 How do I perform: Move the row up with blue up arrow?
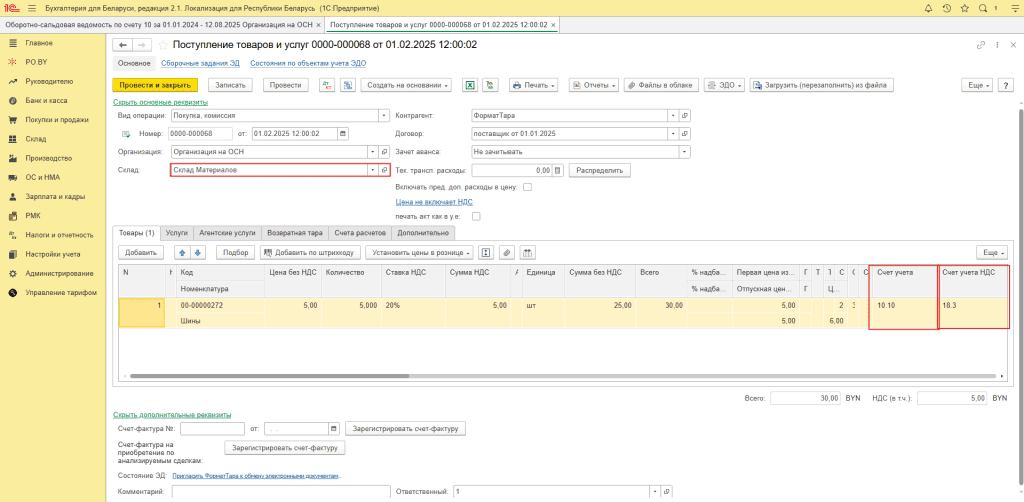coord(182,253)
